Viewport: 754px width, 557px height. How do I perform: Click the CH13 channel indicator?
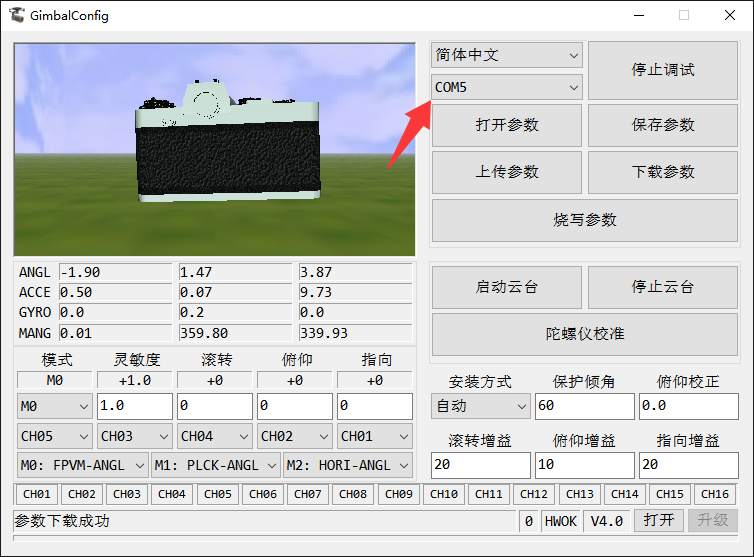(x=579, y=494)
